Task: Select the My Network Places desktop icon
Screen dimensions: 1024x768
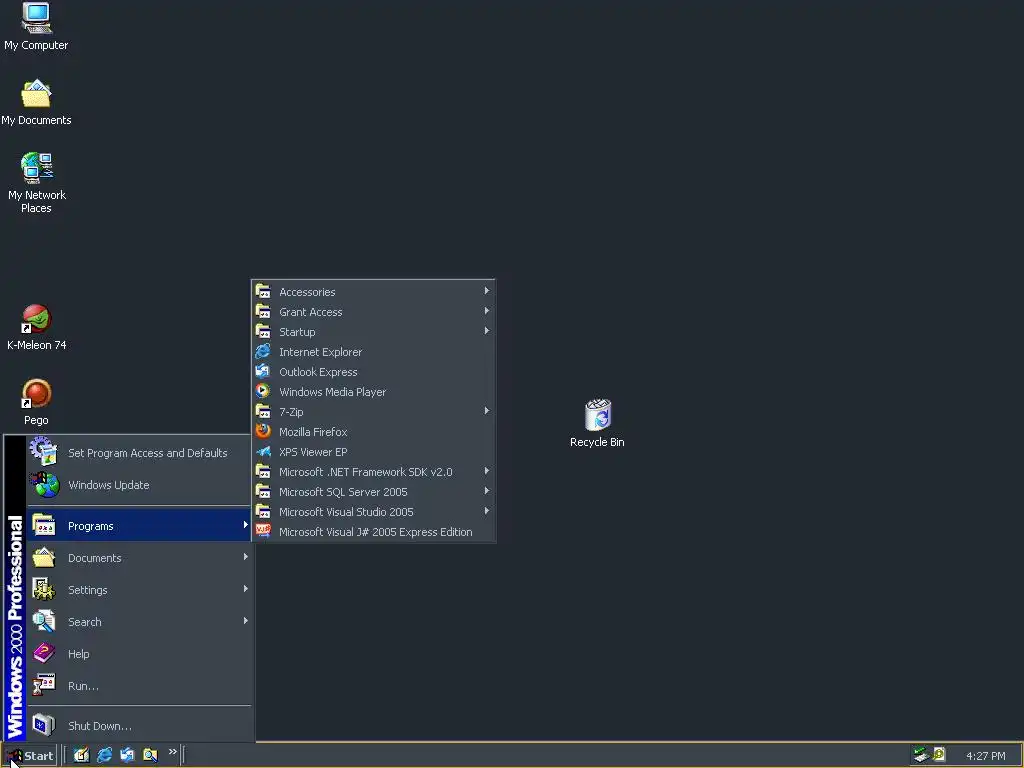Action: [x=36, y=182]
